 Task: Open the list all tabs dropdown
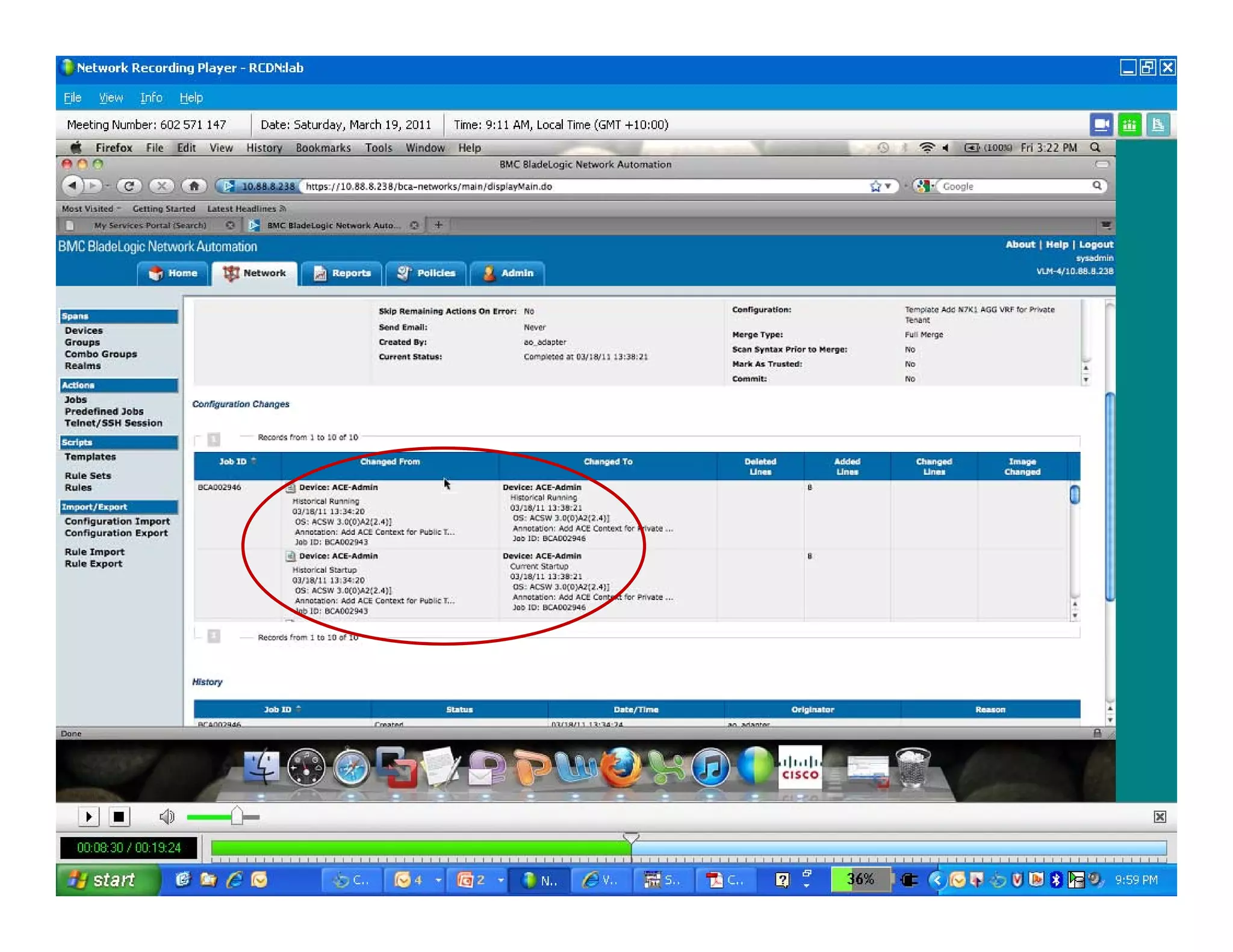pyautogui.click(x=1106, y=225)
